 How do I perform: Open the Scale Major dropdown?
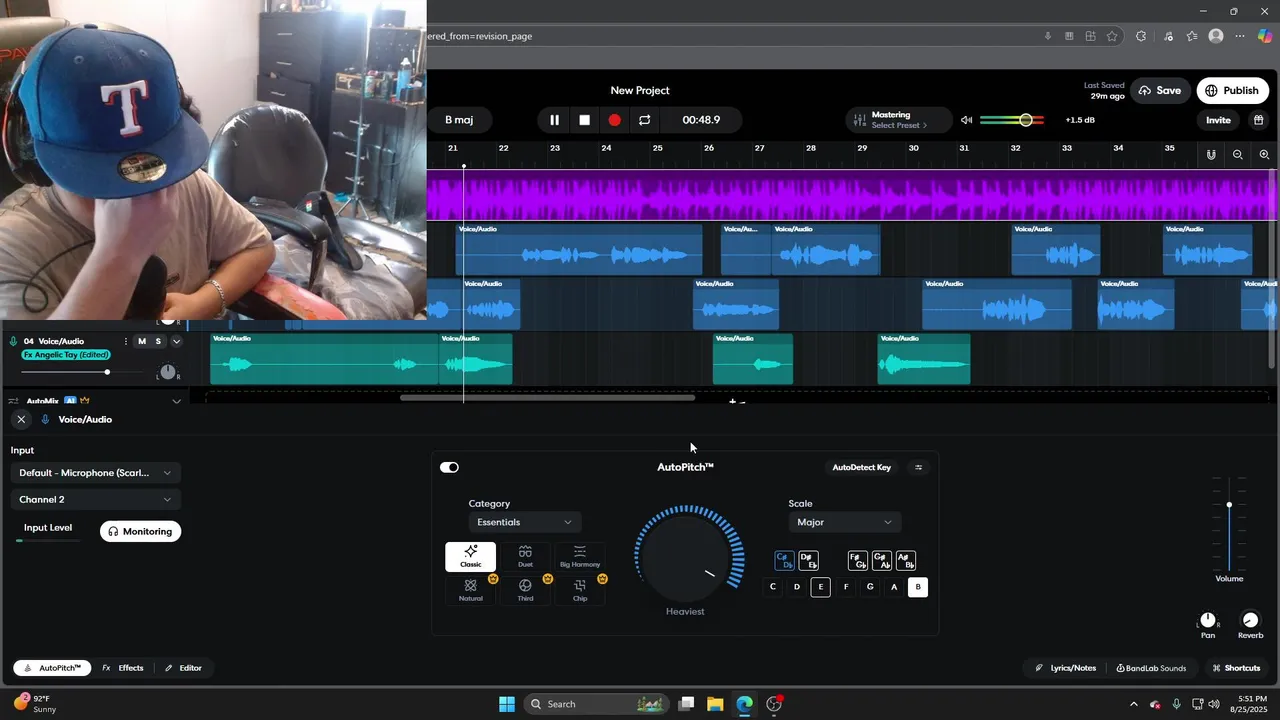(845, 522)
